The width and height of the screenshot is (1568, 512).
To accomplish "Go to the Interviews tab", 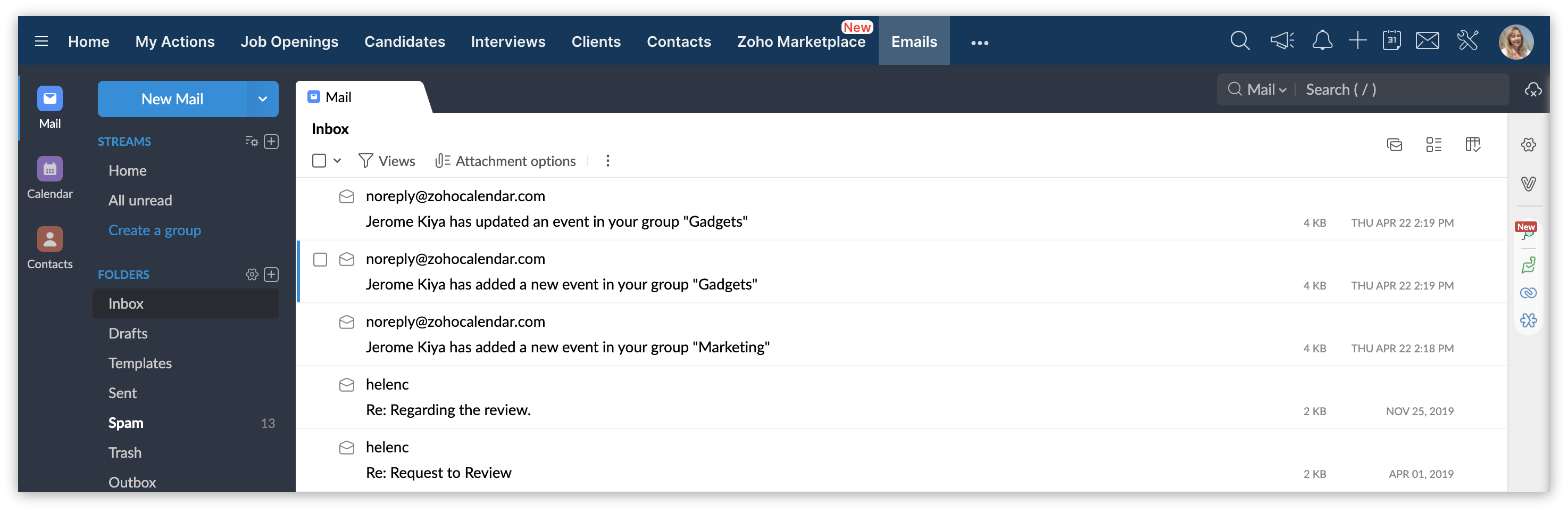I will coord(508,42).
